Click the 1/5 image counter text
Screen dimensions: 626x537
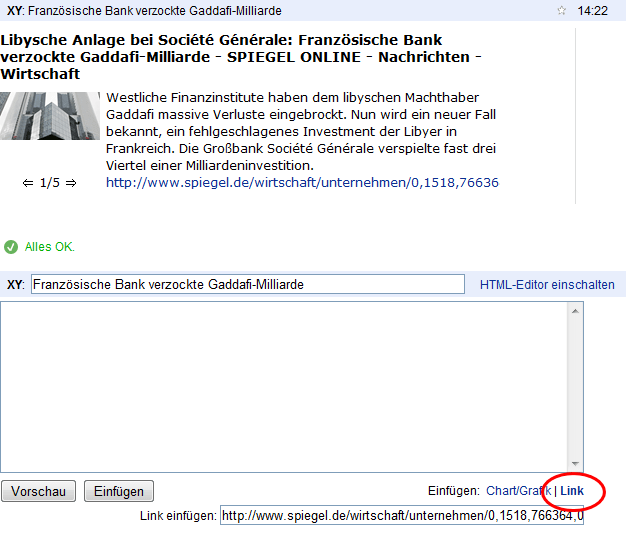[x=50, y=183]
